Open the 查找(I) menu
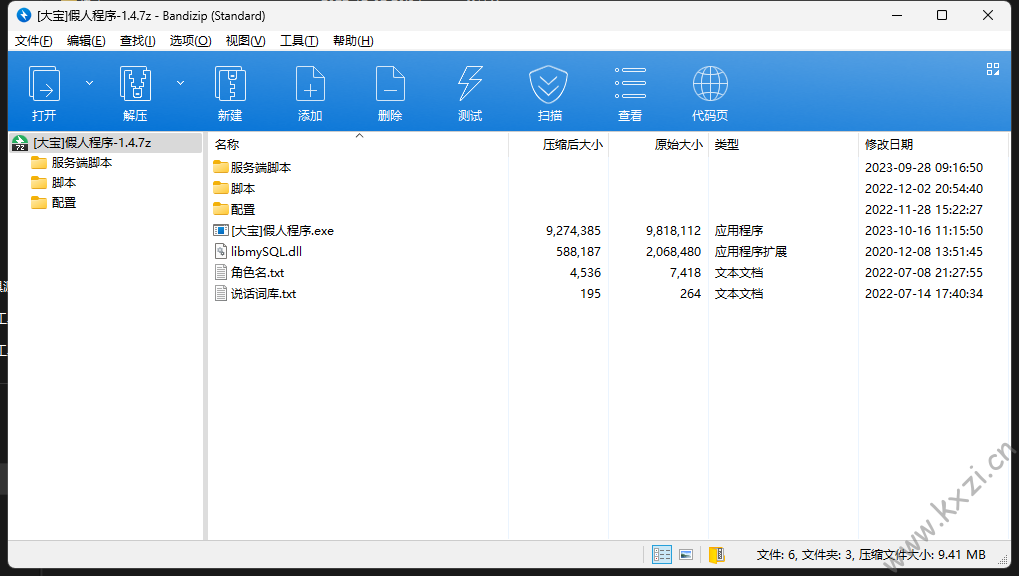Screen dimensions: 1019x576 137,41
